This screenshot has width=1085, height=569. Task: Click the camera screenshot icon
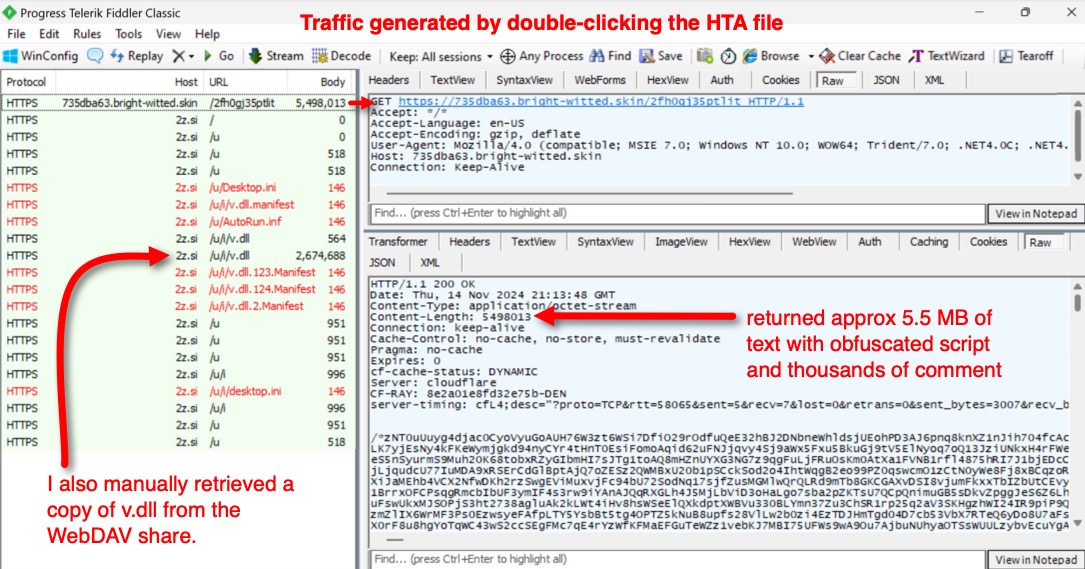[705, 56]
